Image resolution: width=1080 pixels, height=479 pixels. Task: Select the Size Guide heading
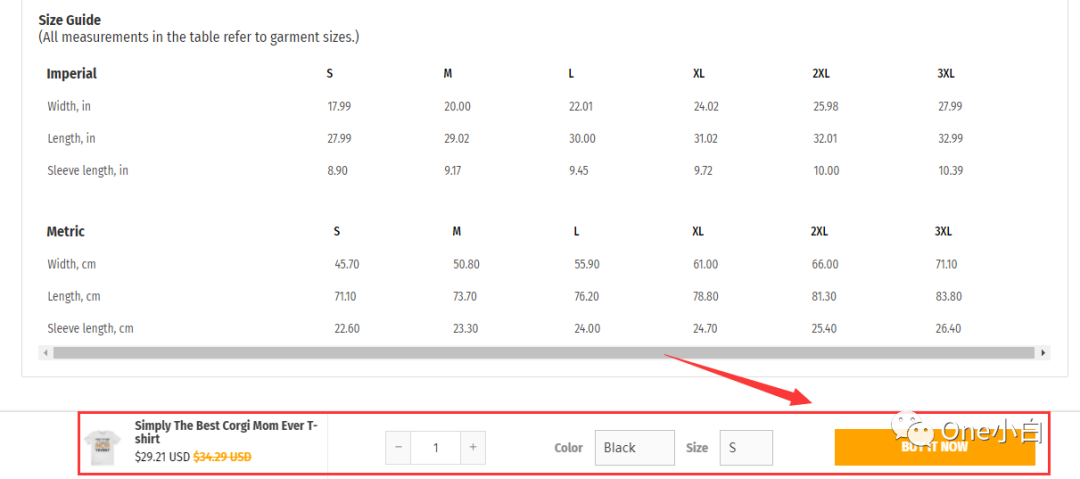(x=70, y=21)
